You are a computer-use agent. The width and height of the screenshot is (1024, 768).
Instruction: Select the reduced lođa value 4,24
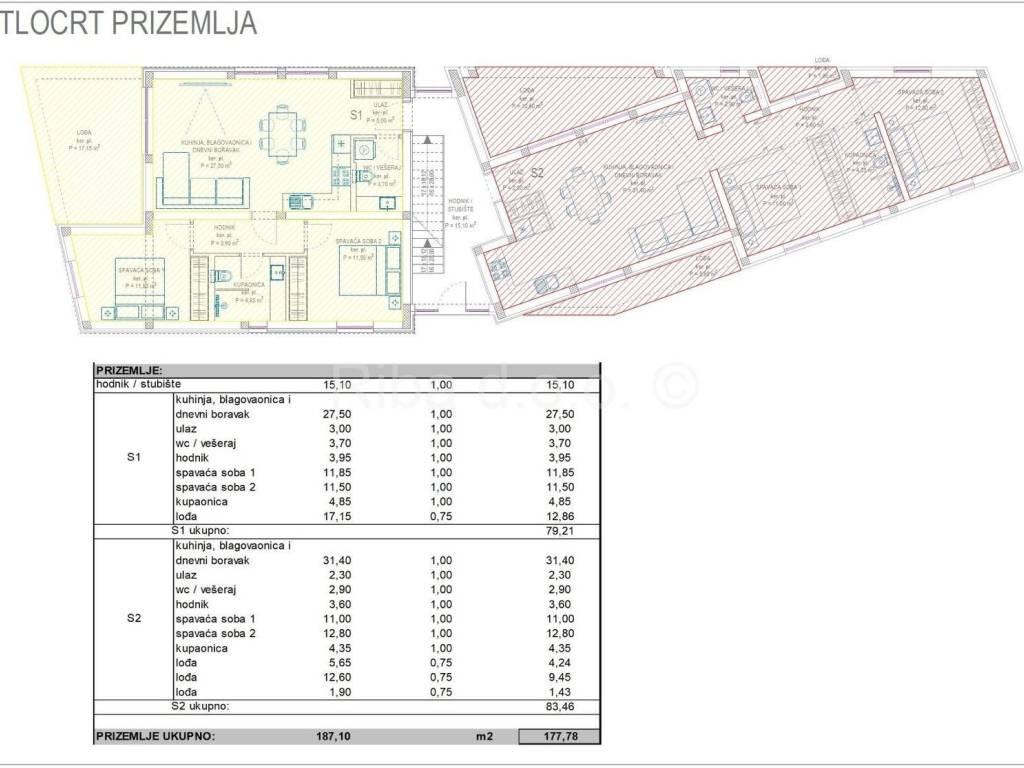tap(562, 662)
